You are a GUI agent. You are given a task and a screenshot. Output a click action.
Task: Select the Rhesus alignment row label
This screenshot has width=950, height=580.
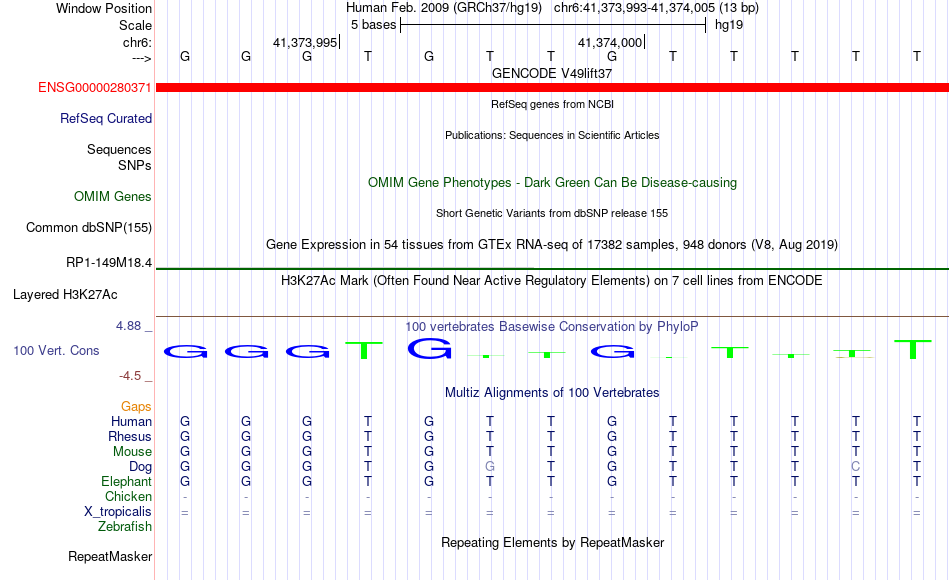point(130,436)
